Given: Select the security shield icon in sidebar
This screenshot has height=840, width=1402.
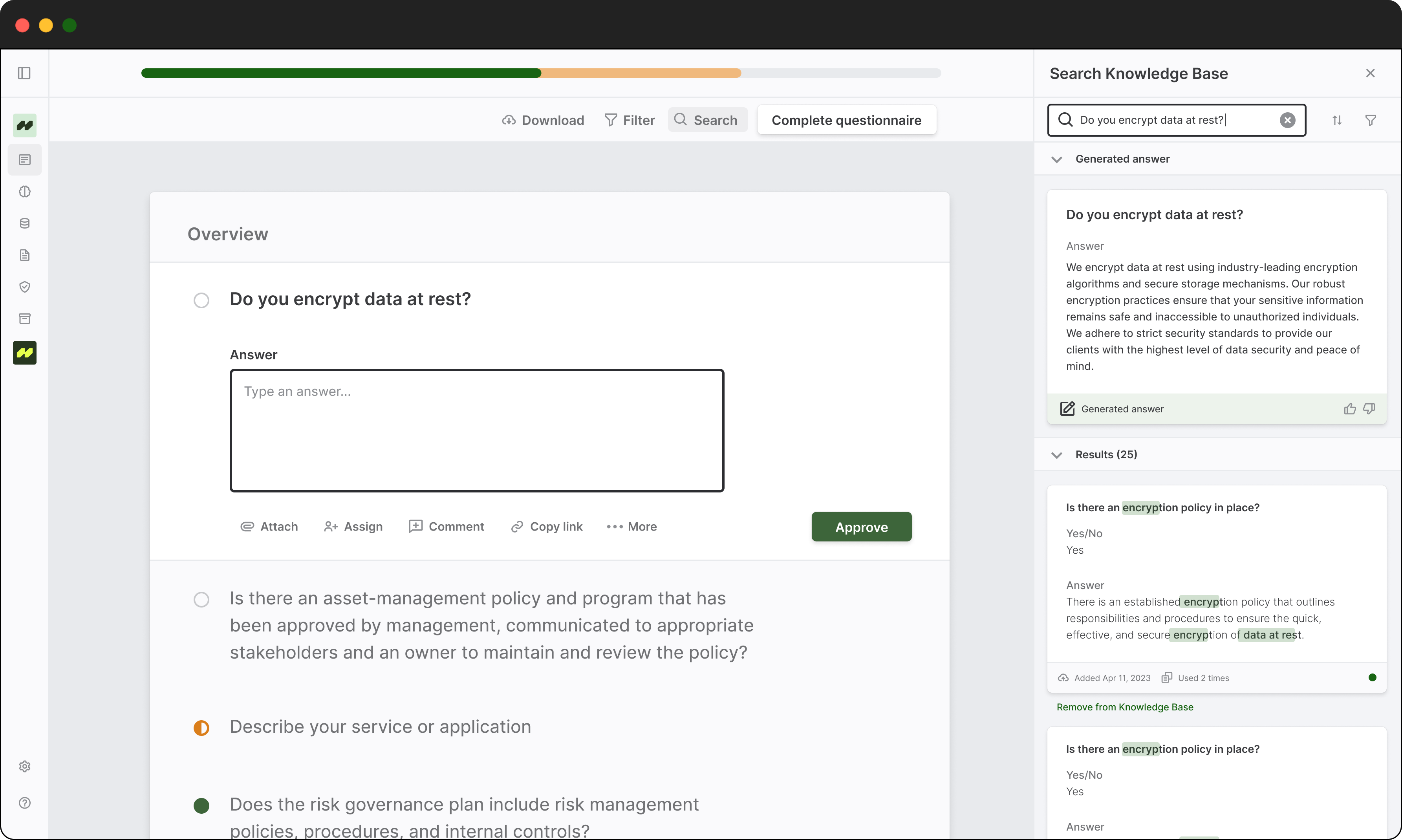Looking at the screenshot, I should (24, 286).
